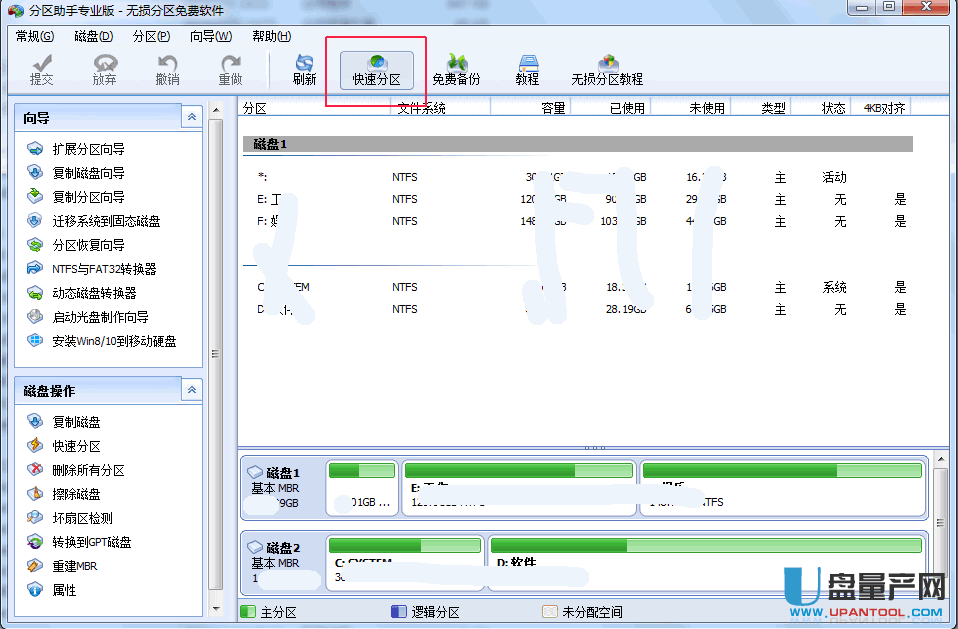Click the left panel scrollbar down arrow
Image resolution: width=958 pixels, height=629 pixels.
click(x=216, y=608)
